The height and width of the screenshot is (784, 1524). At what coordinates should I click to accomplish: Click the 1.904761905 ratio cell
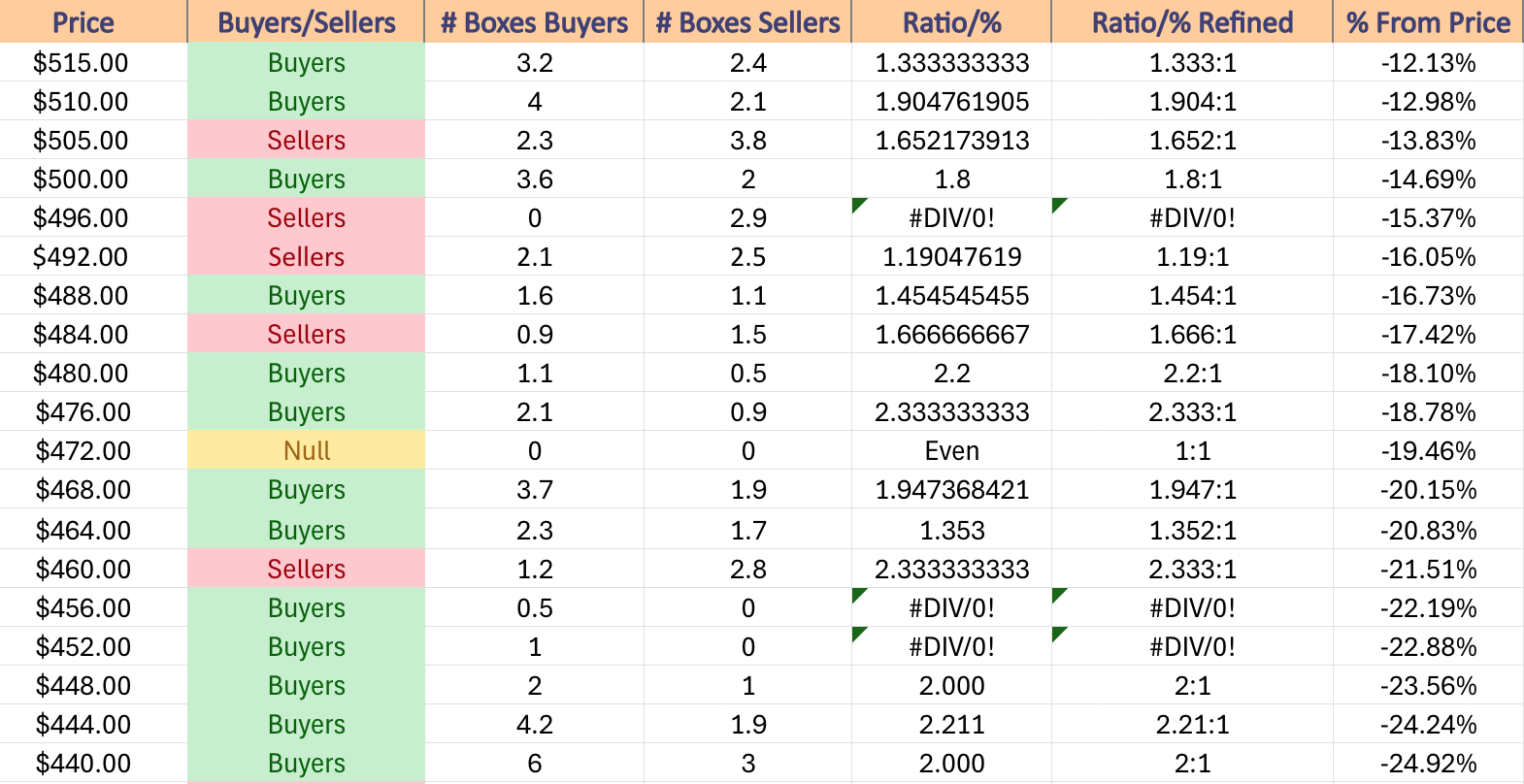[951, 101]
